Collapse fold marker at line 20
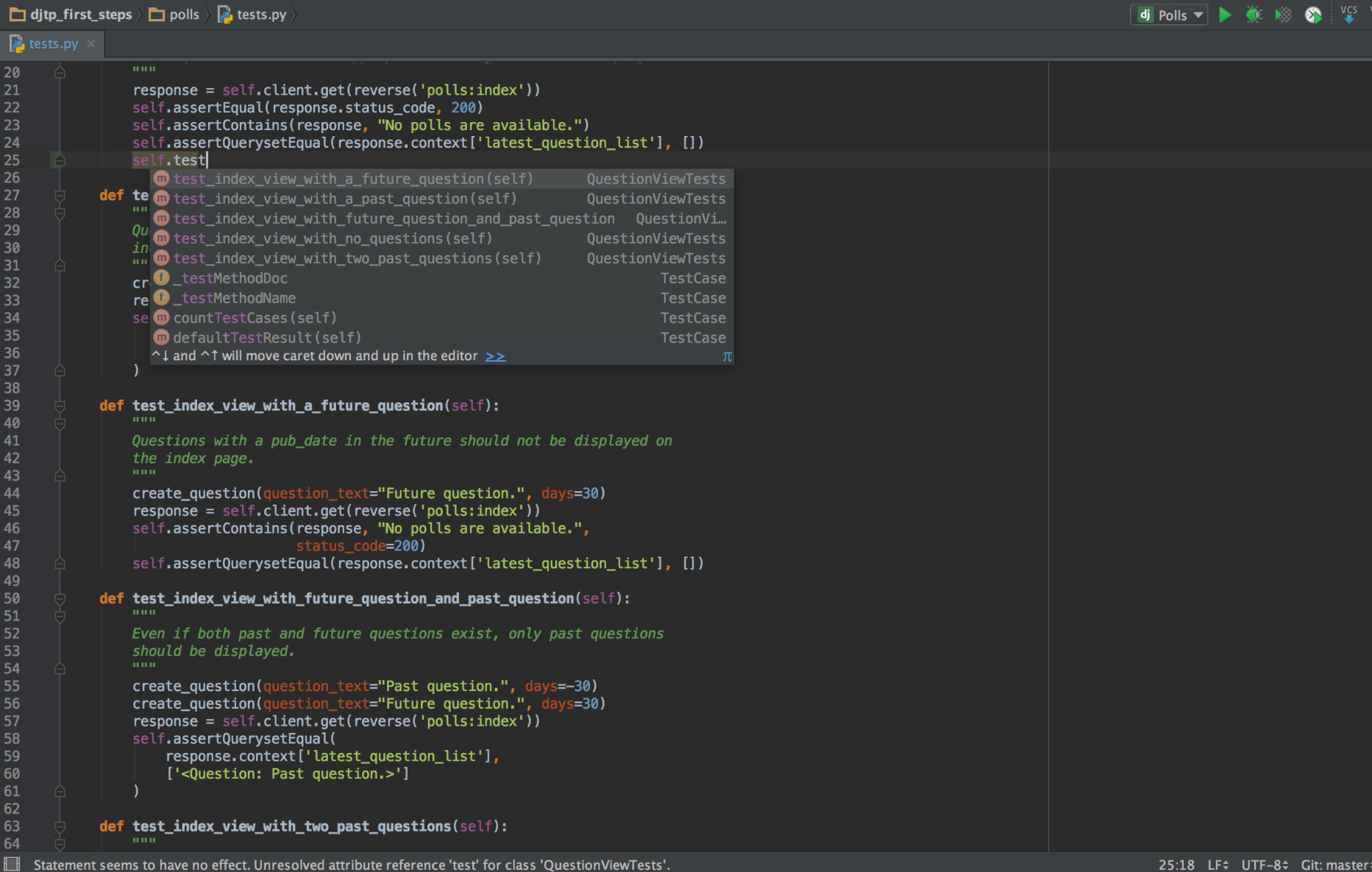The height and width of the screenshot is (872, 1372). click(x=60, y=72)
